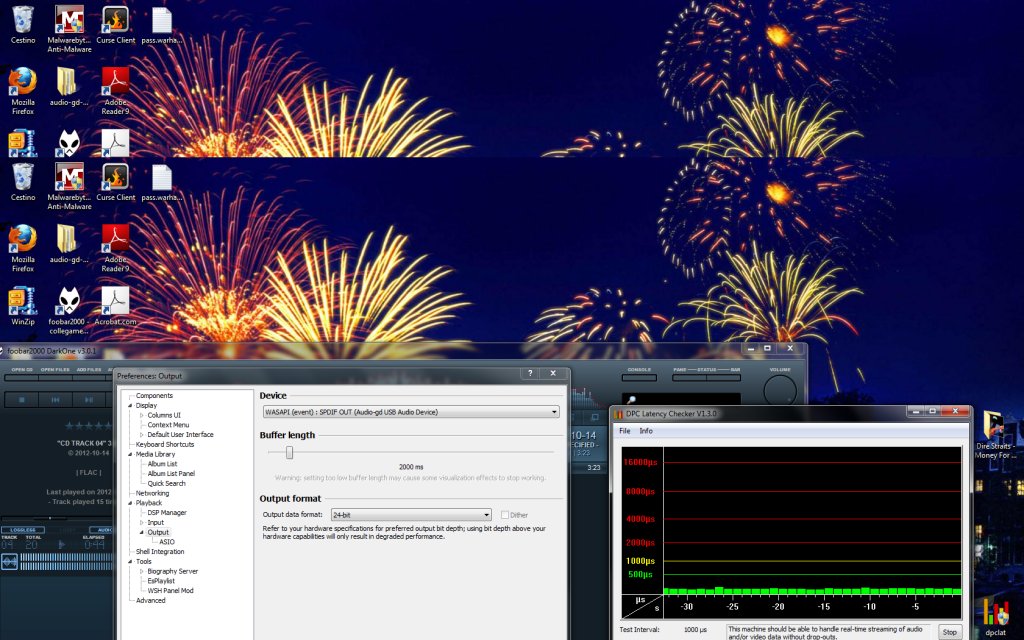Open the Device output dropdown

411,412
